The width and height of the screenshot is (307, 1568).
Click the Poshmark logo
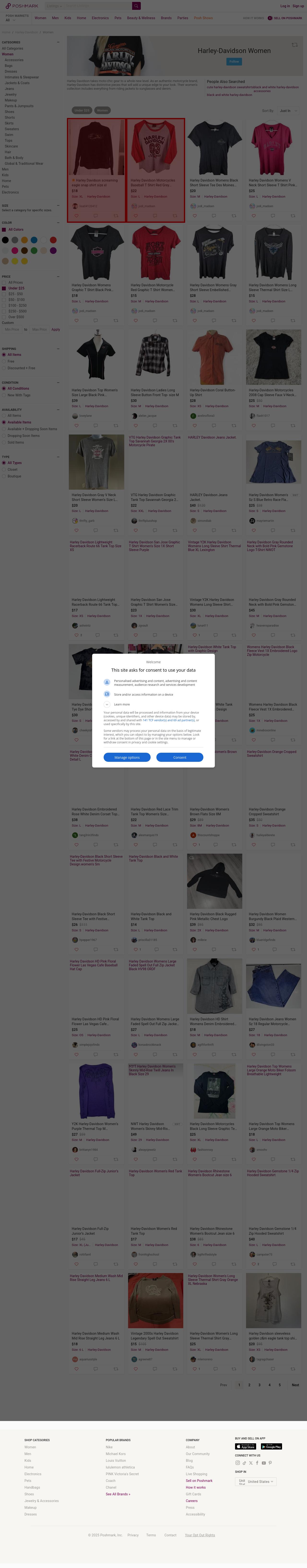(21, 6)
